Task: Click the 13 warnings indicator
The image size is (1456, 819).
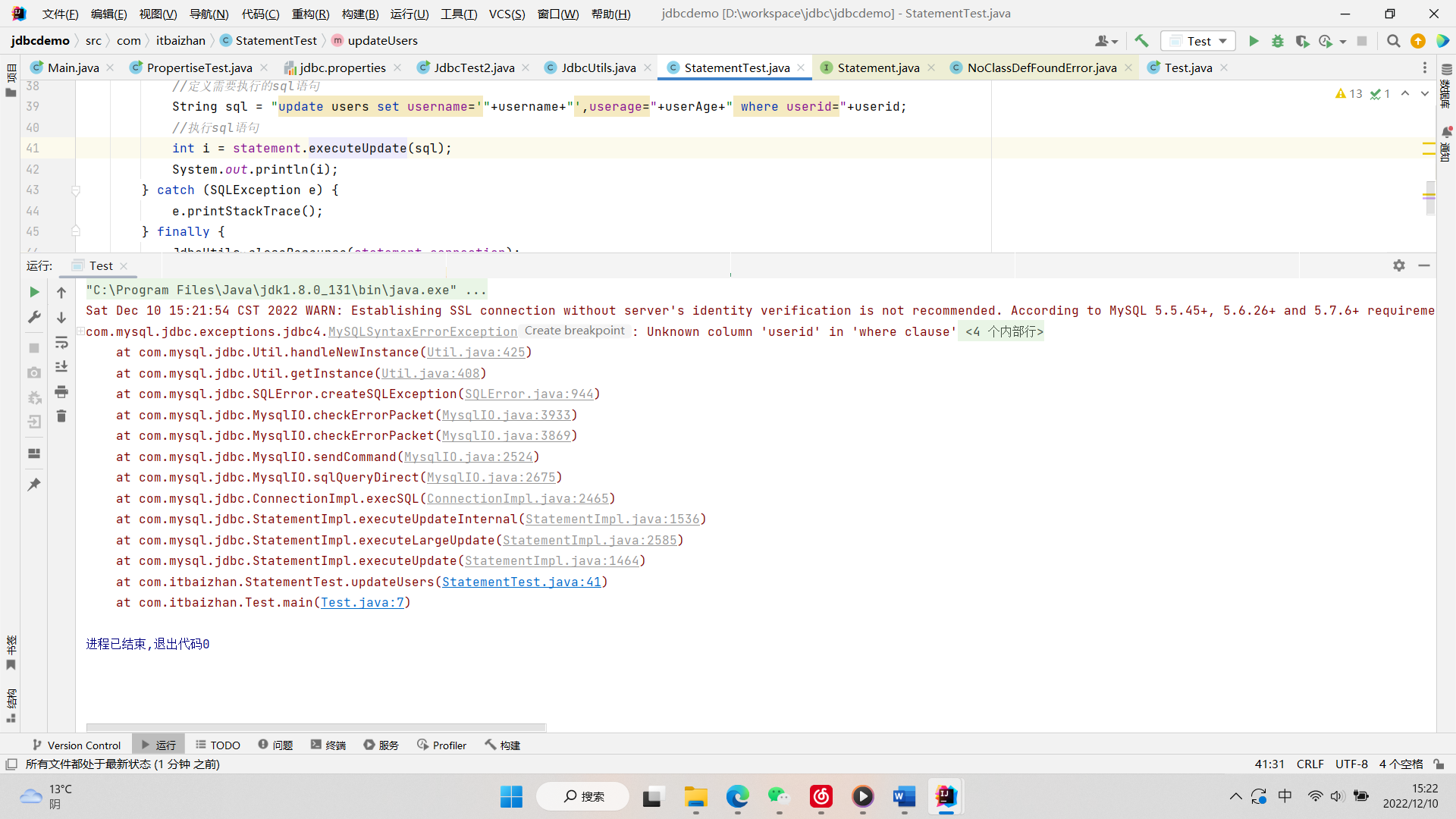Action: pyautogui.click(x=1349, y=93)
